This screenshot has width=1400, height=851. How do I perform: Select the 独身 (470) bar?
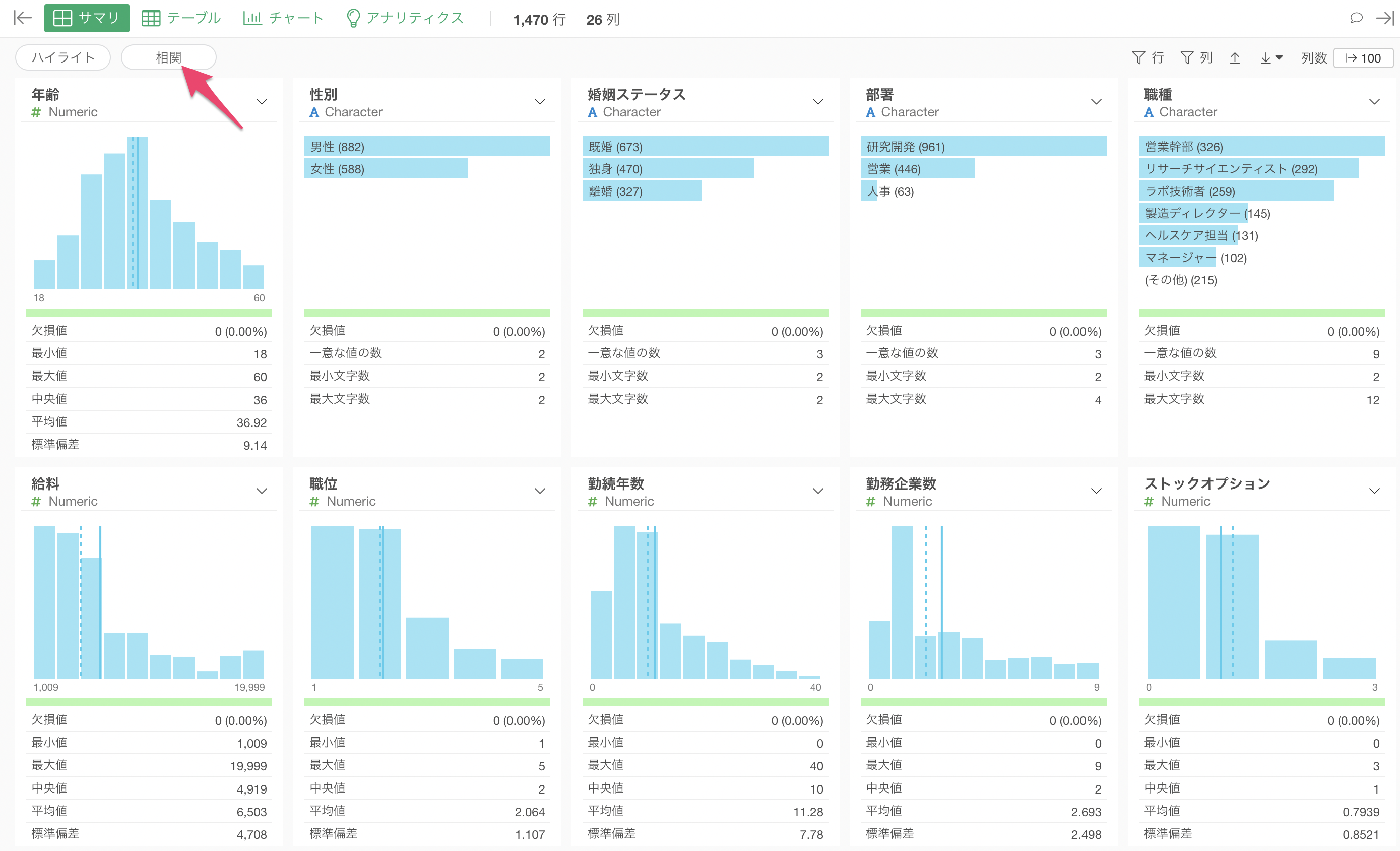[x=668, y=169]
